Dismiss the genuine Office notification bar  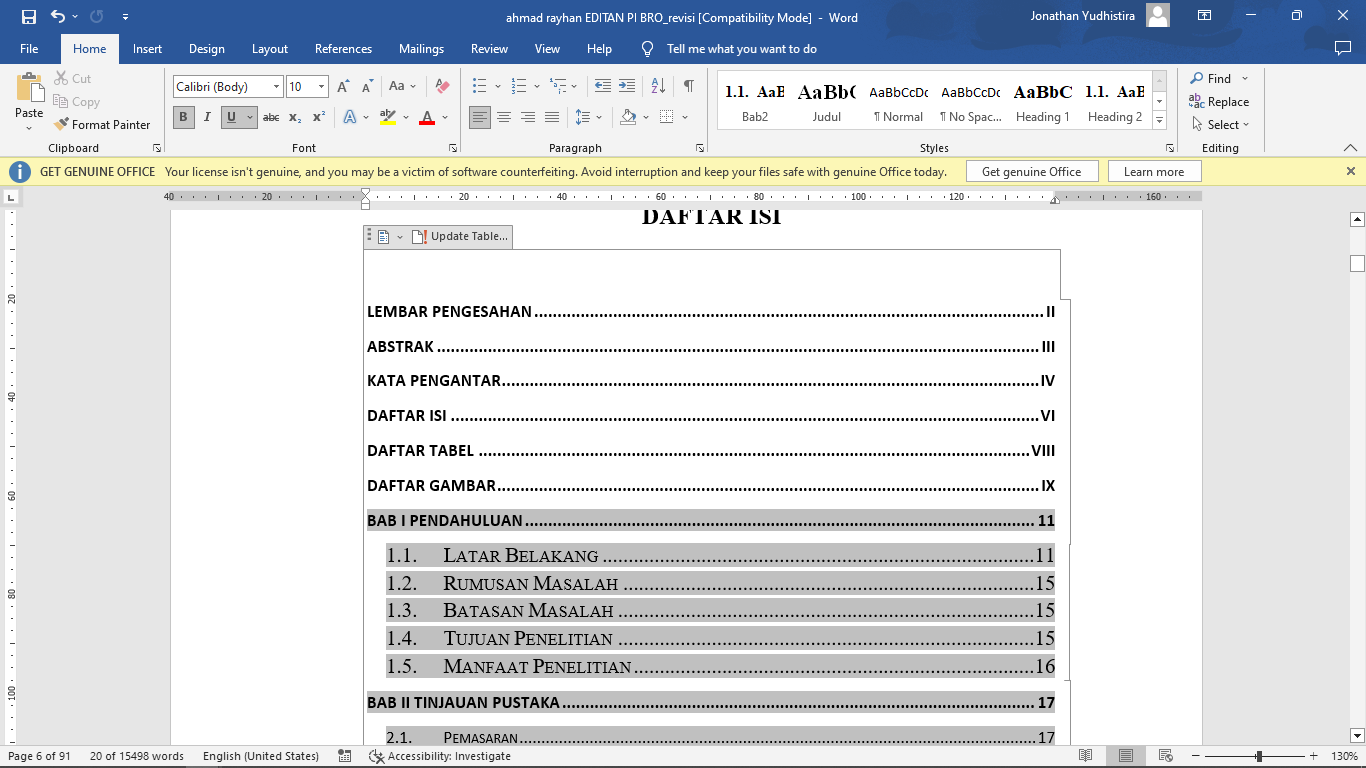tap(1351, 172)
